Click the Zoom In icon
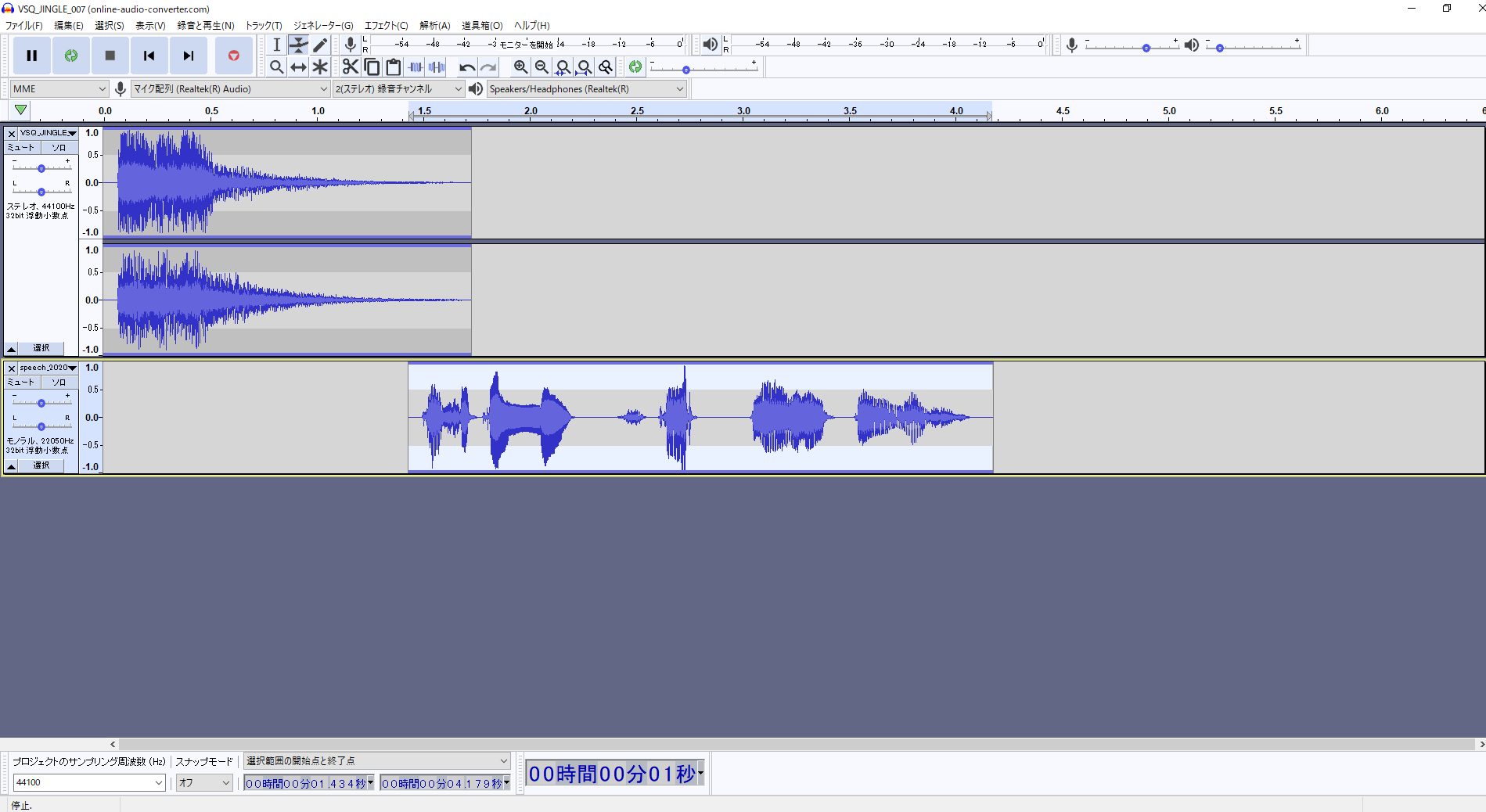The width and height of the screenshot is (1486, 812). tap(520, 67)
